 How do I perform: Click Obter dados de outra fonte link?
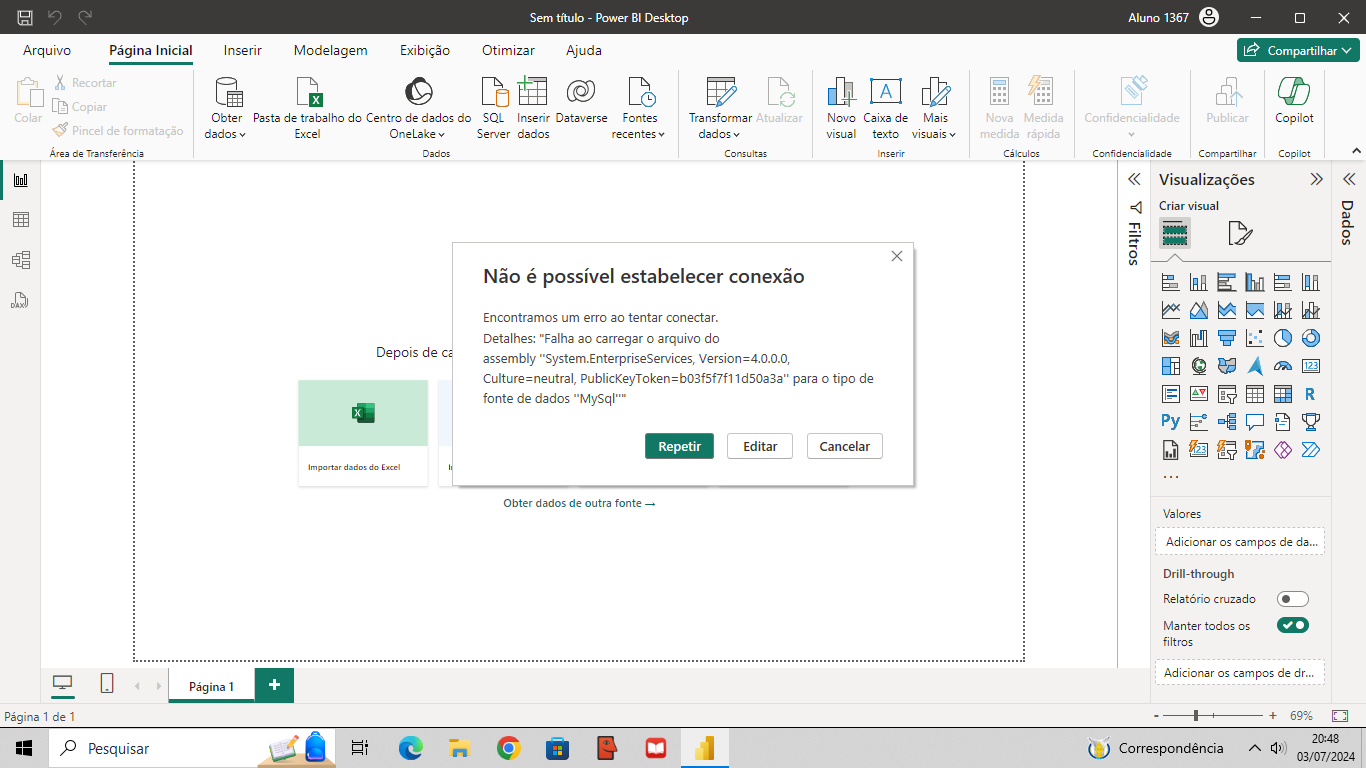click(579, 503)
